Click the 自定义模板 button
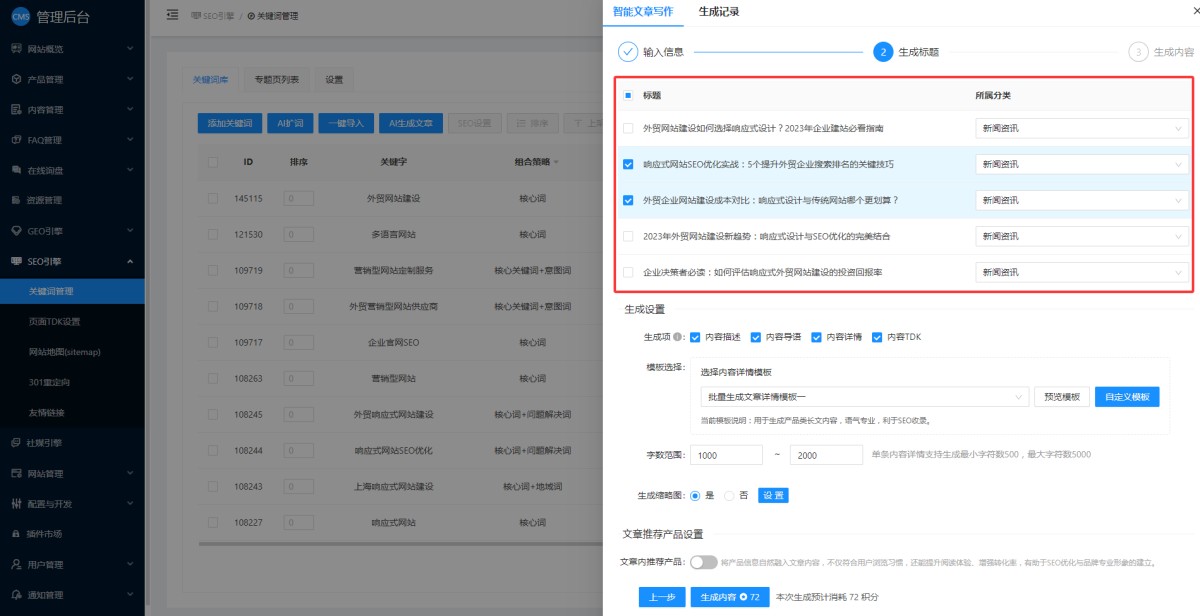 [1127, 397]
